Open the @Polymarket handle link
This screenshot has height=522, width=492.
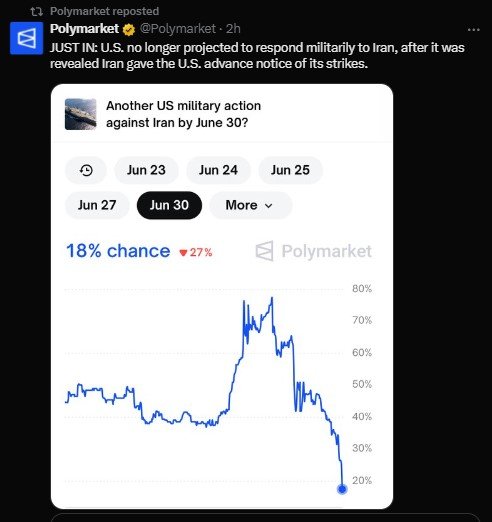[x=178, y=29]
